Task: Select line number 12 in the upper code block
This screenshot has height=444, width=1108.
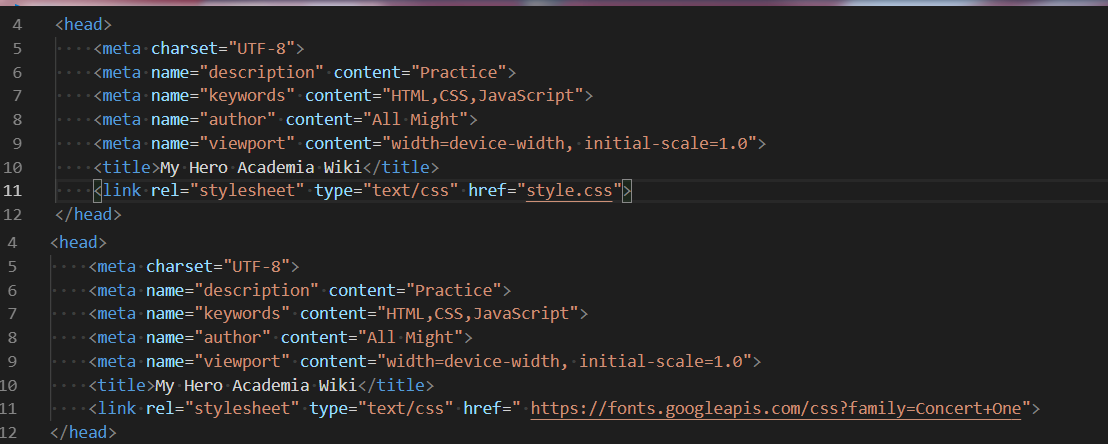Action: pos(14,214)
